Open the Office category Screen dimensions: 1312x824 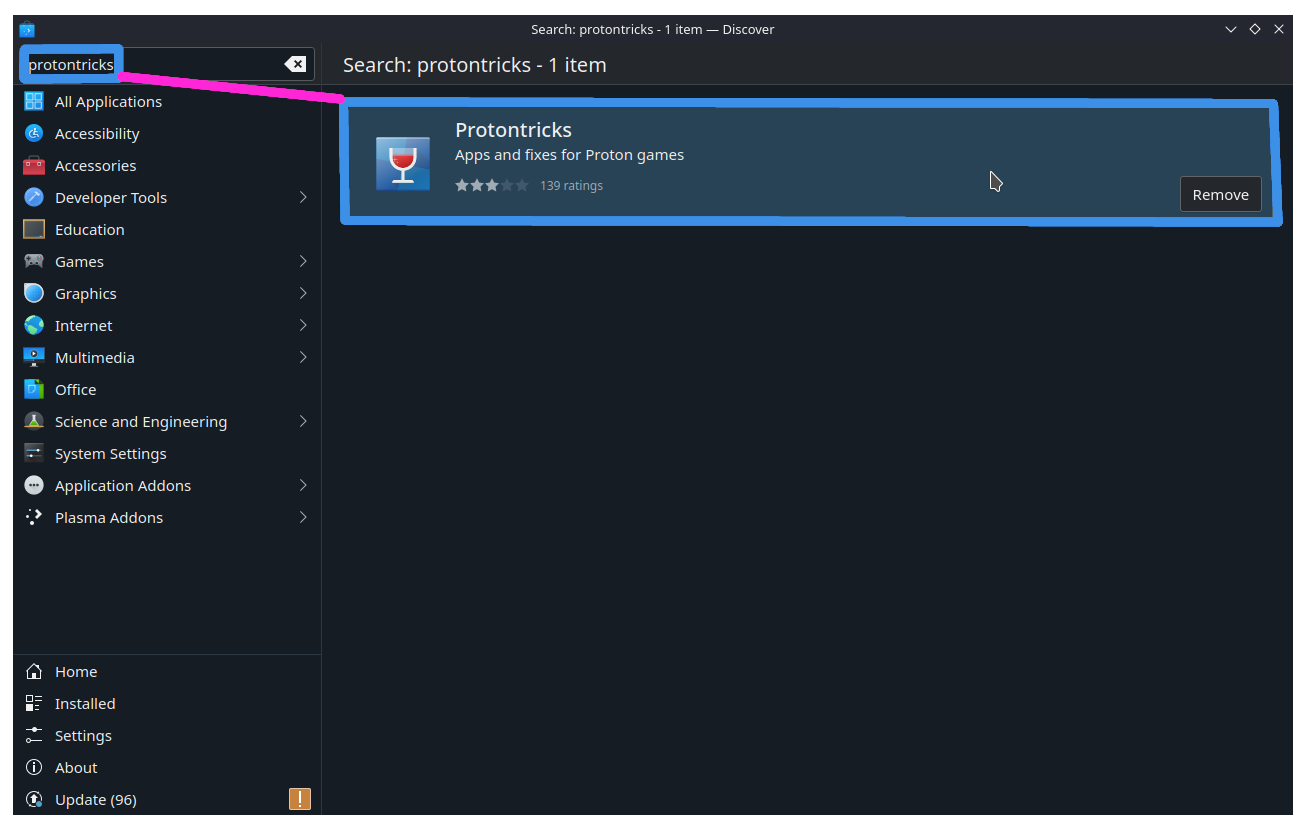click(167, 389)
